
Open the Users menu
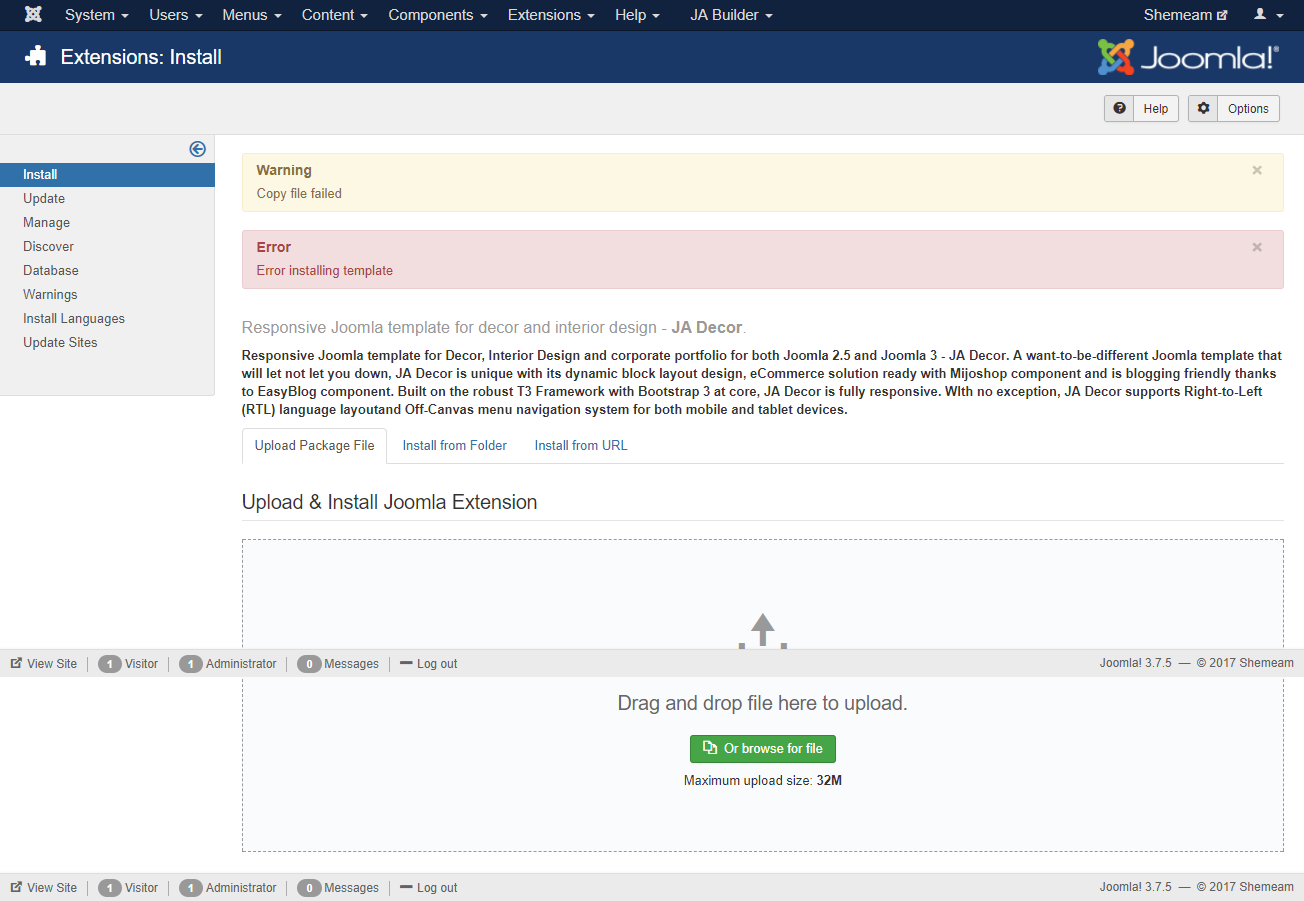(x=176, y=15)
